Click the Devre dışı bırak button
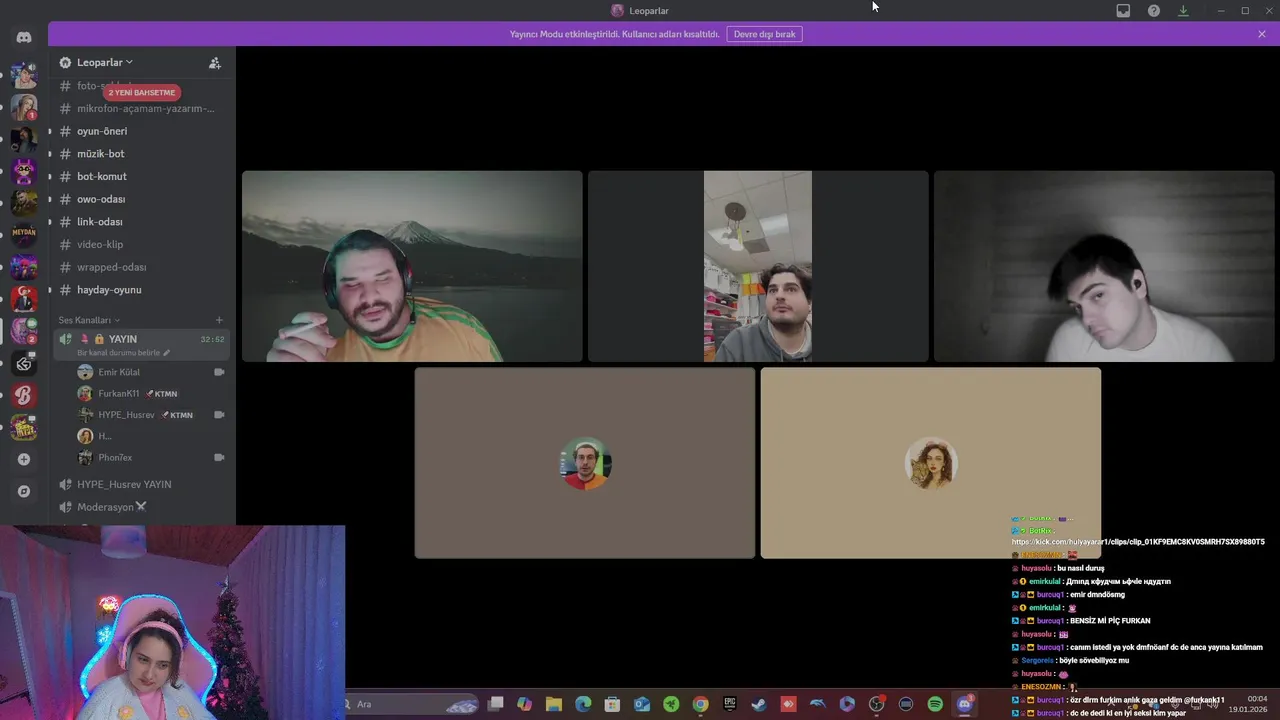 (x=764, y=34)
